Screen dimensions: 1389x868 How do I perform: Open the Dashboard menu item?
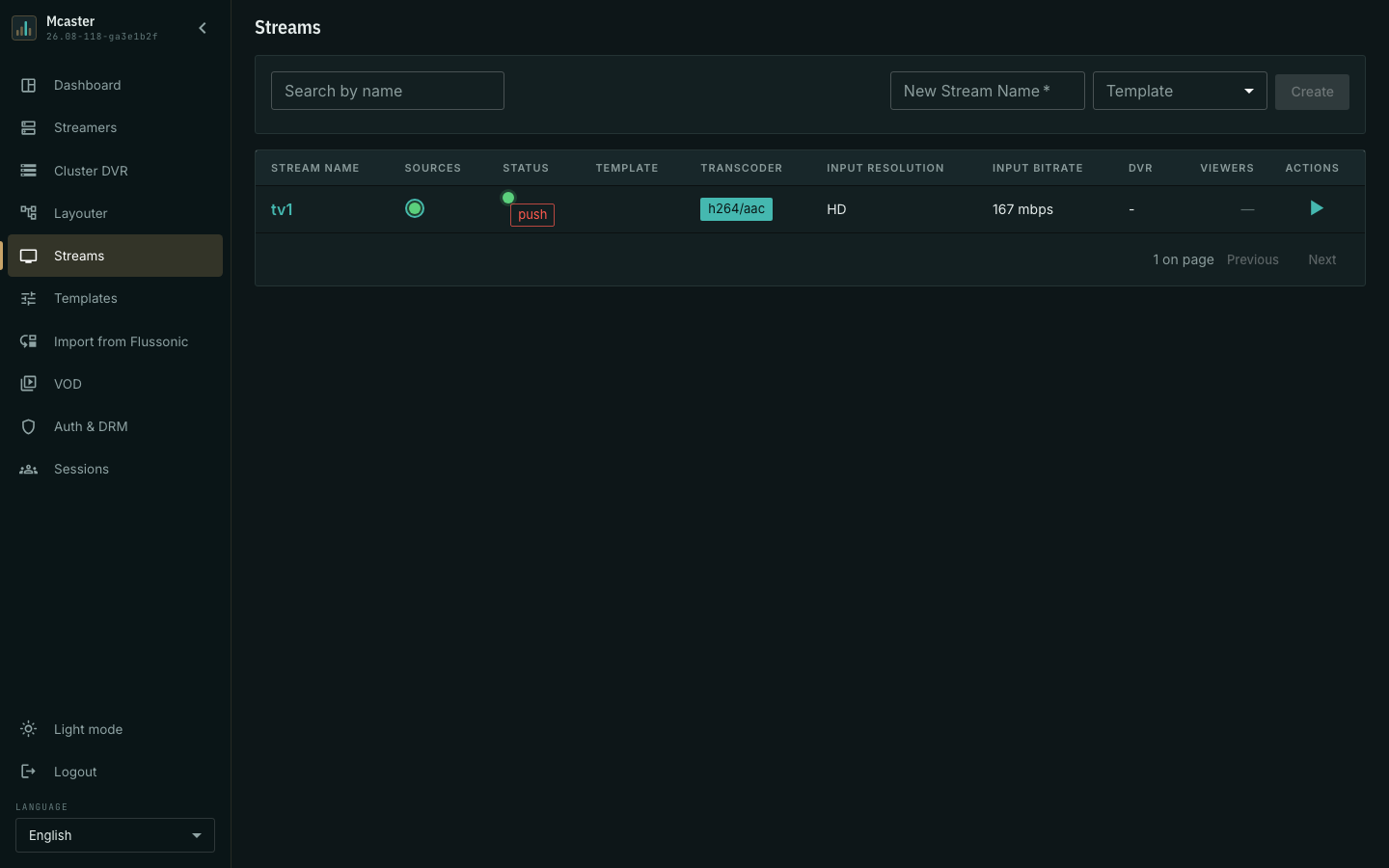115,85
